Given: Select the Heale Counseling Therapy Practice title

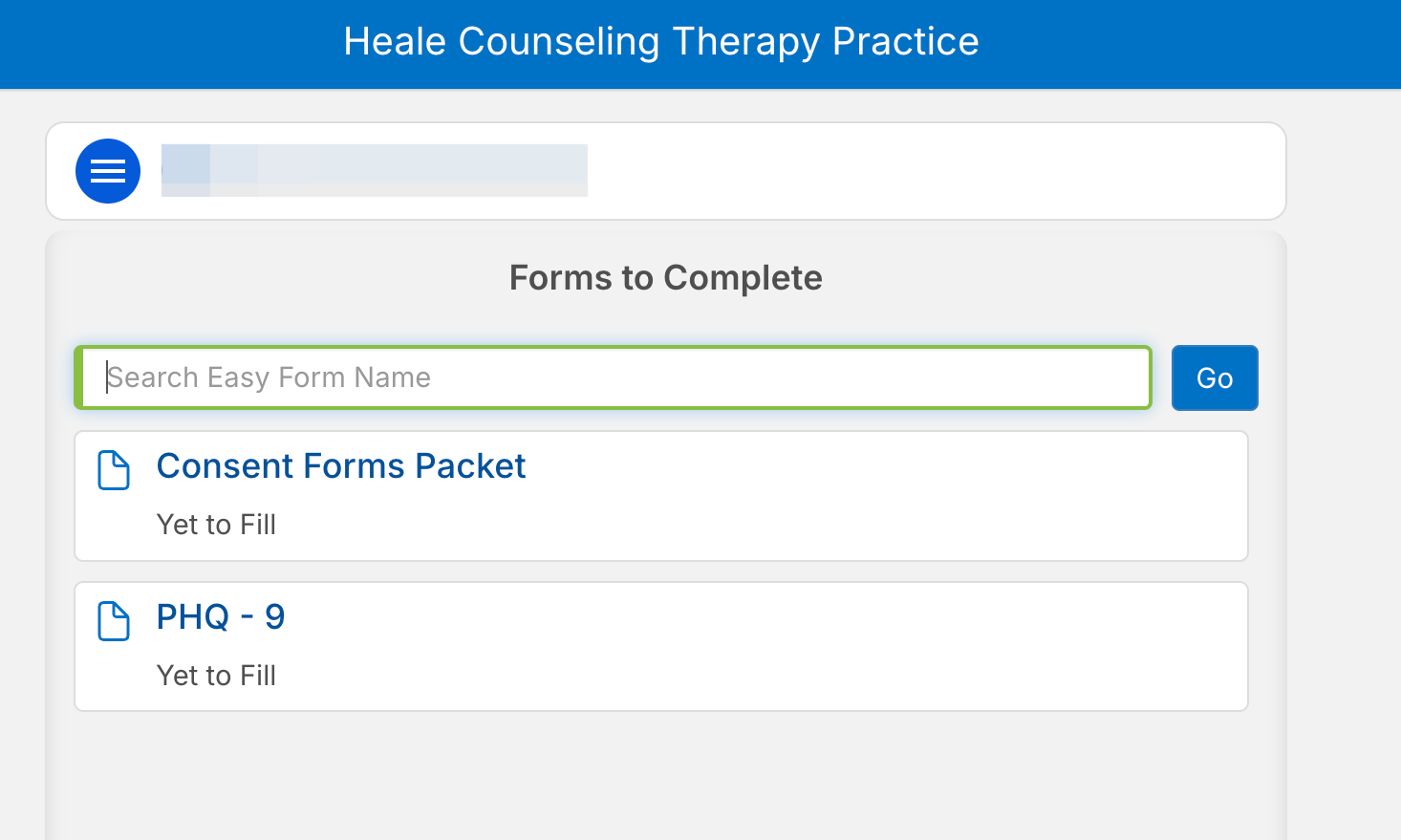Looking at the screenshot, I should 661,42.
